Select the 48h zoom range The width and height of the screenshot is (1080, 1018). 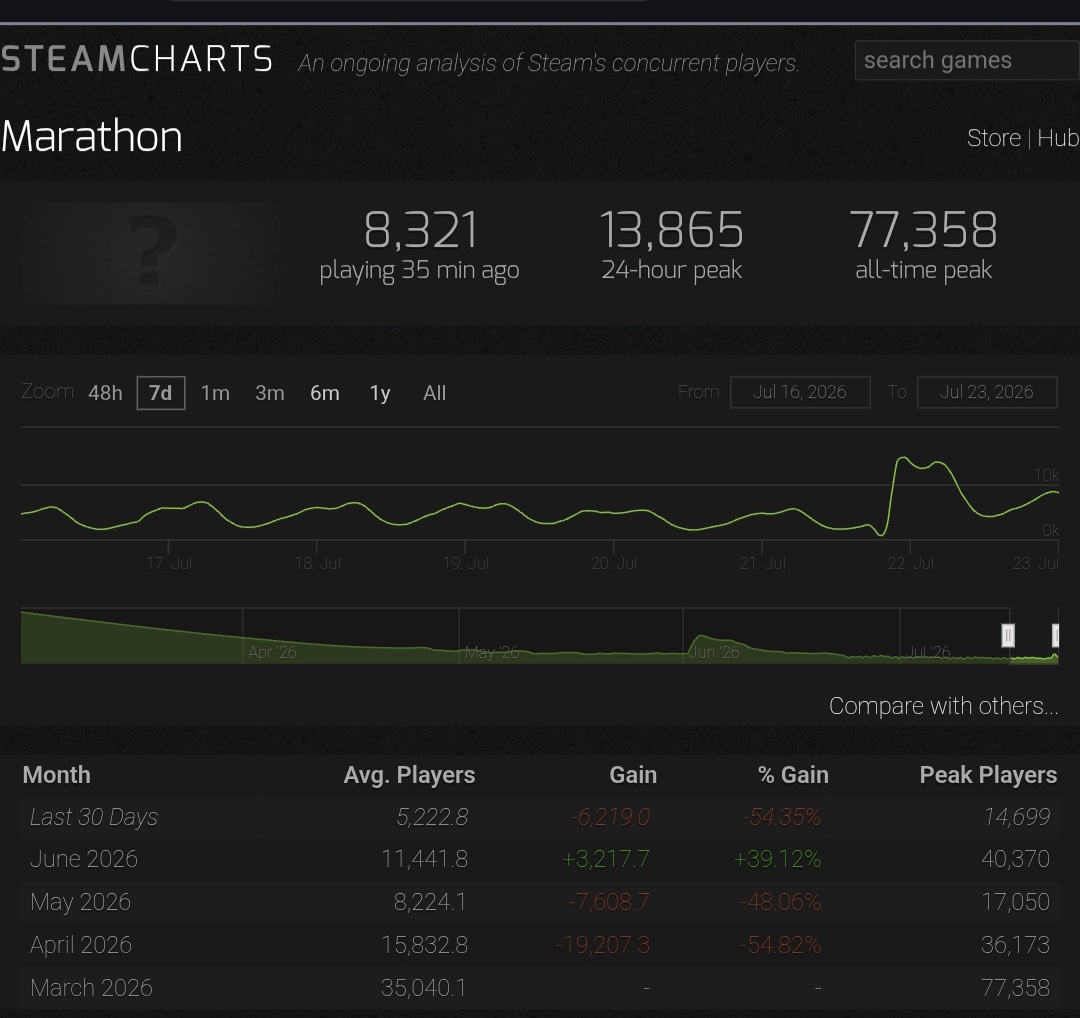point(105,393)
